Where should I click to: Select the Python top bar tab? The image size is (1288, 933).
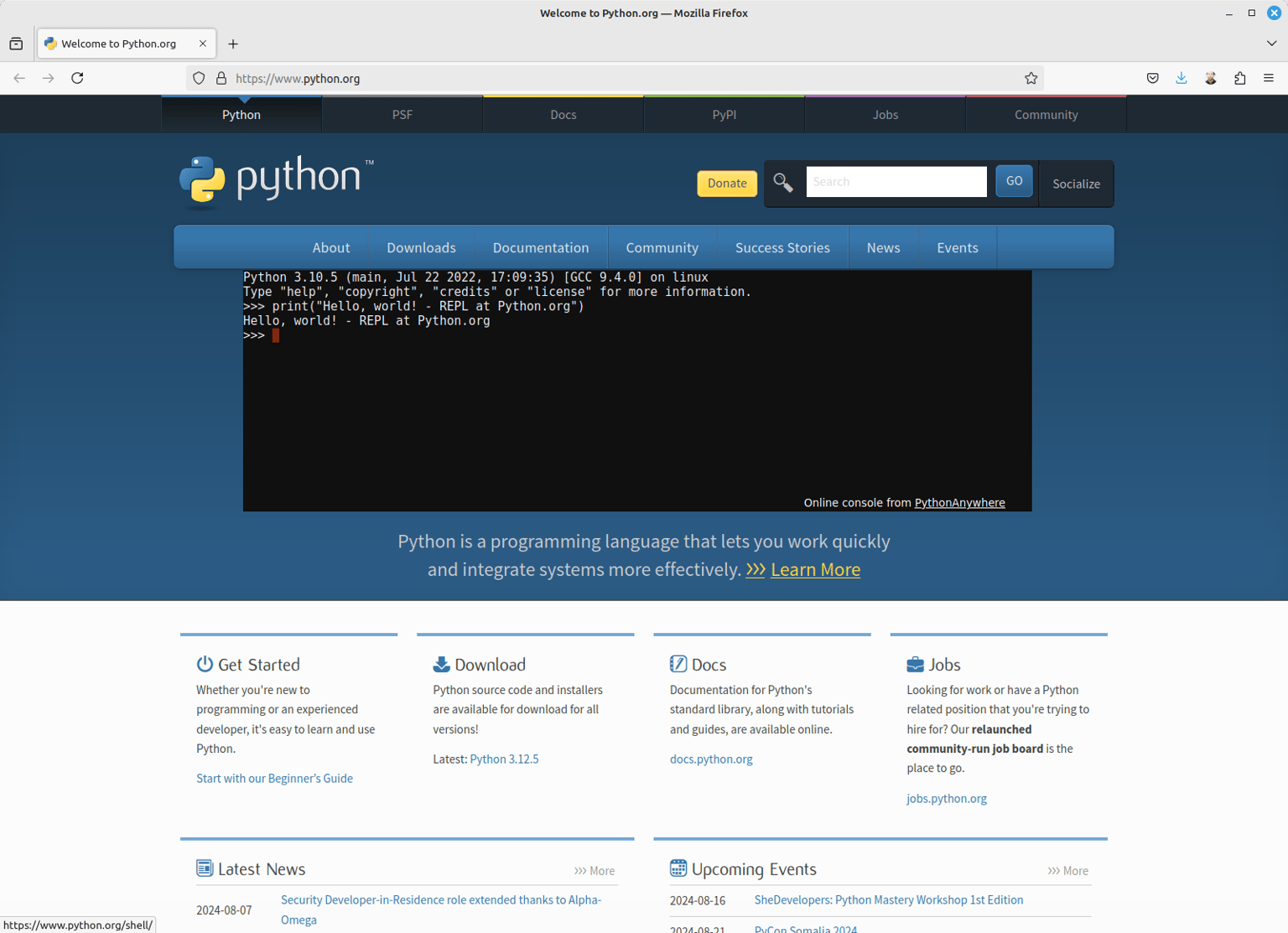pos(241,114)
